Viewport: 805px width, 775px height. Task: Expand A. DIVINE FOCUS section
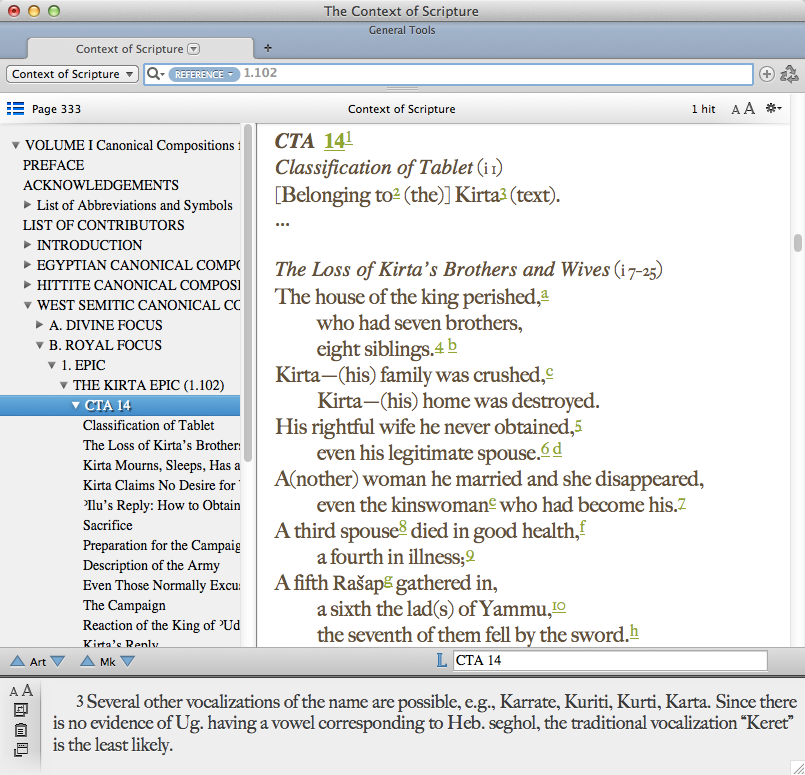[x=40, y=325]
